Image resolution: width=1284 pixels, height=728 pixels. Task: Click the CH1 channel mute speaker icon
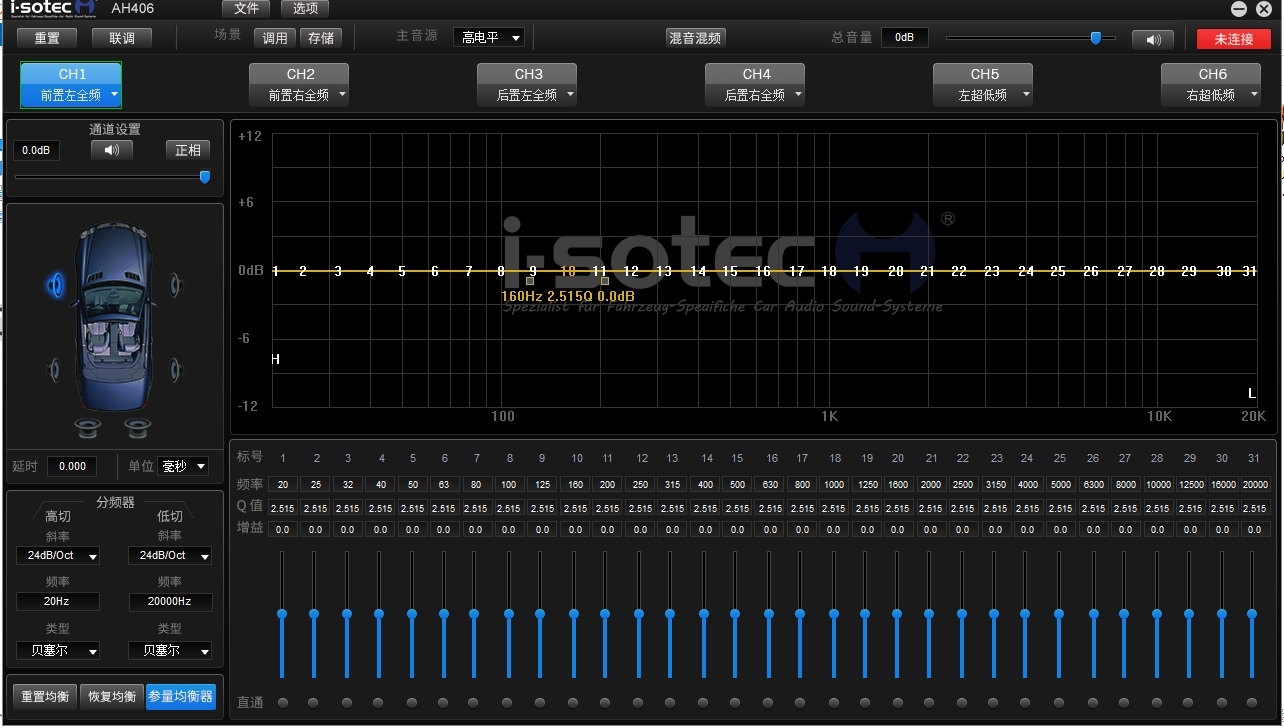(111, 150)
